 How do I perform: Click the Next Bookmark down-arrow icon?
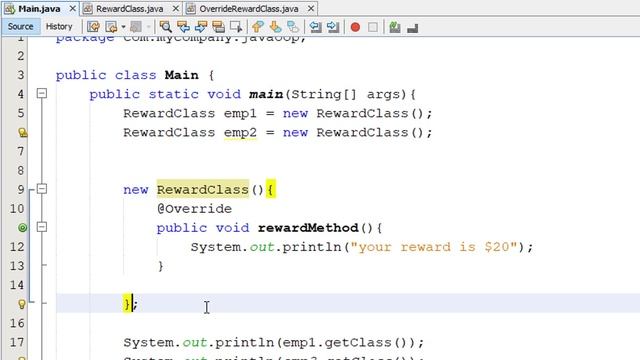[x=275, y=27]
